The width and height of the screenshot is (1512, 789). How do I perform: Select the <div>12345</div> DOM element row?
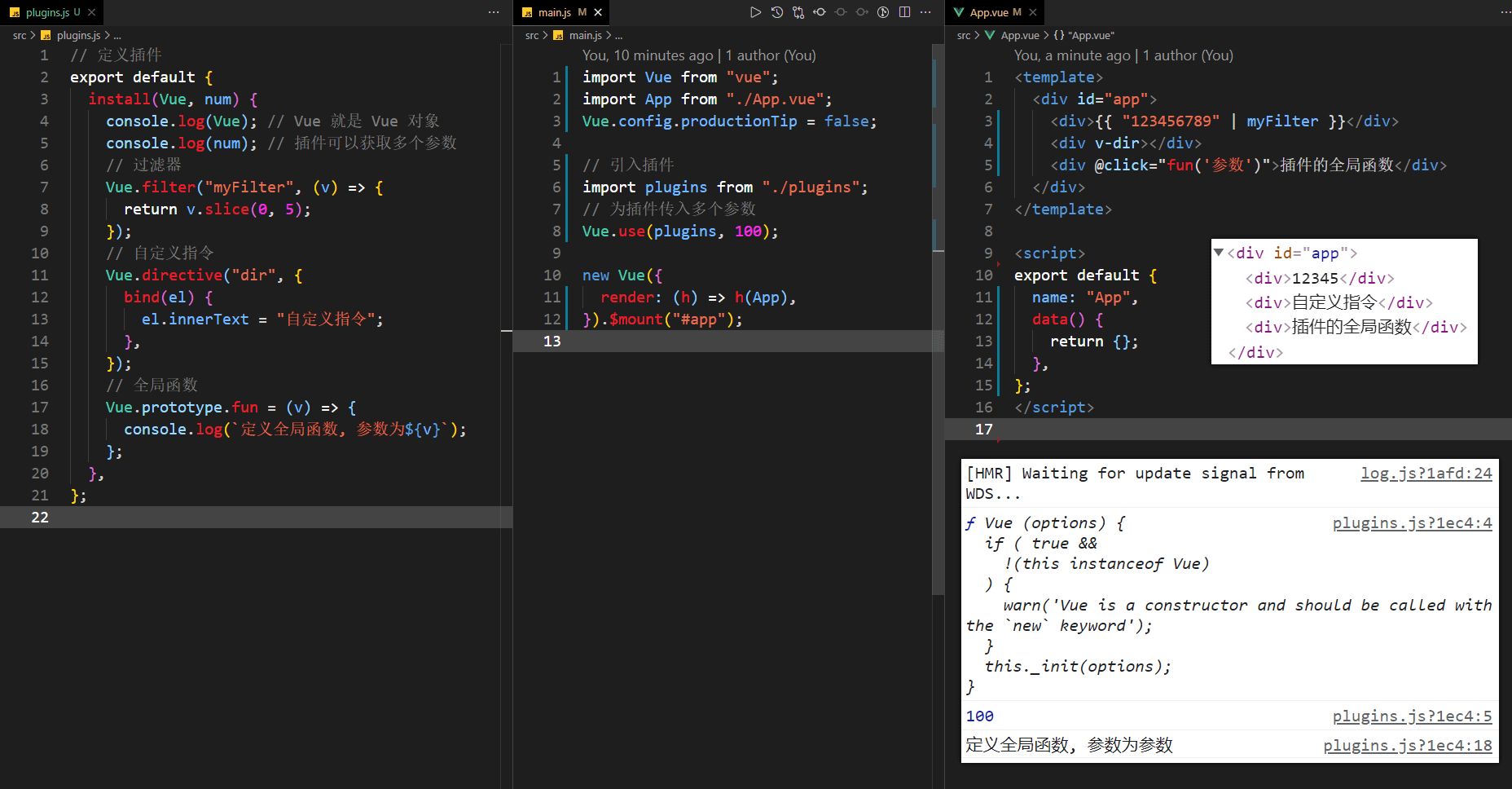point(1319,278)
